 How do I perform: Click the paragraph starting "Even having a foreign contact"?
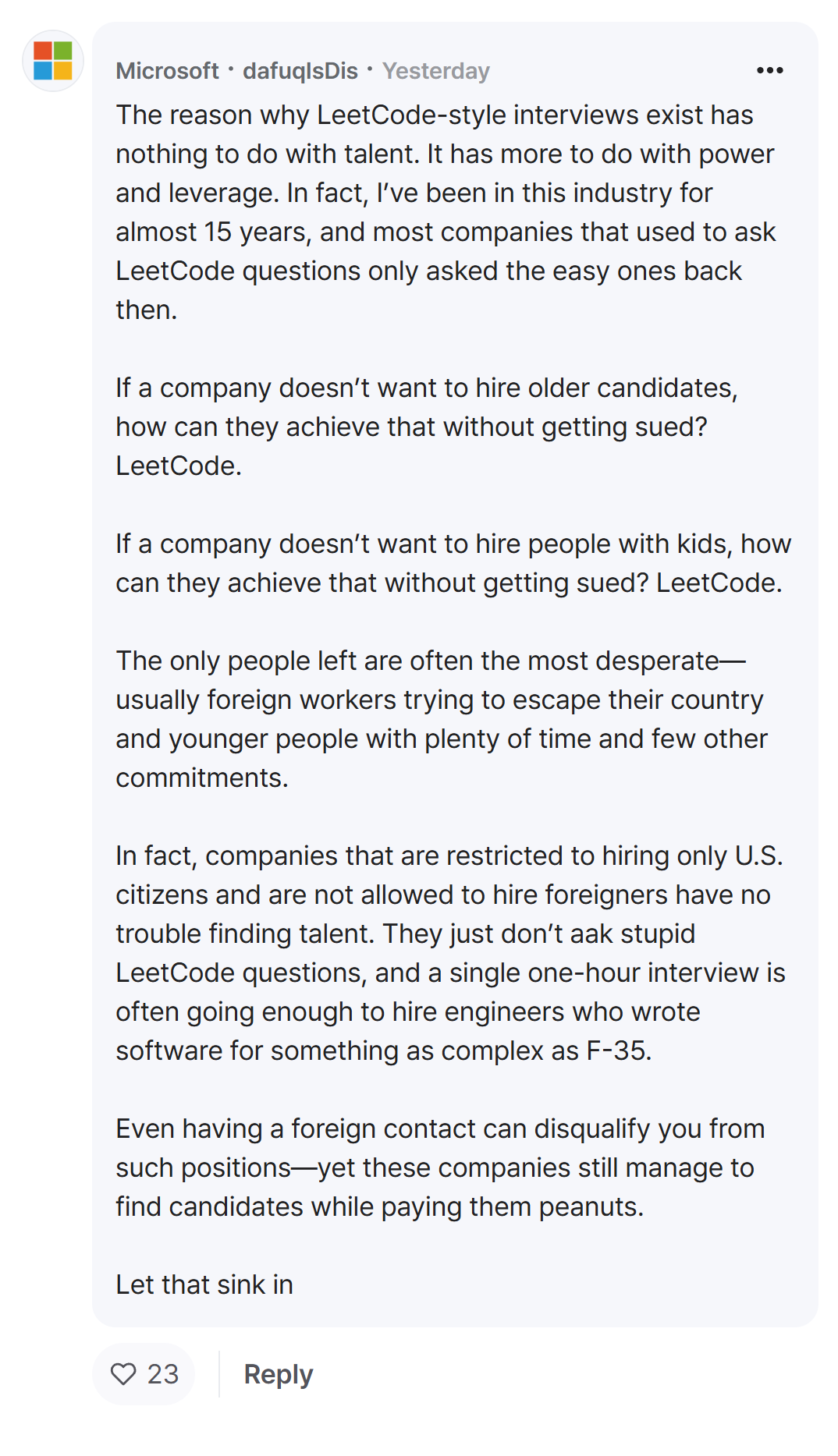click(440, 1167)
